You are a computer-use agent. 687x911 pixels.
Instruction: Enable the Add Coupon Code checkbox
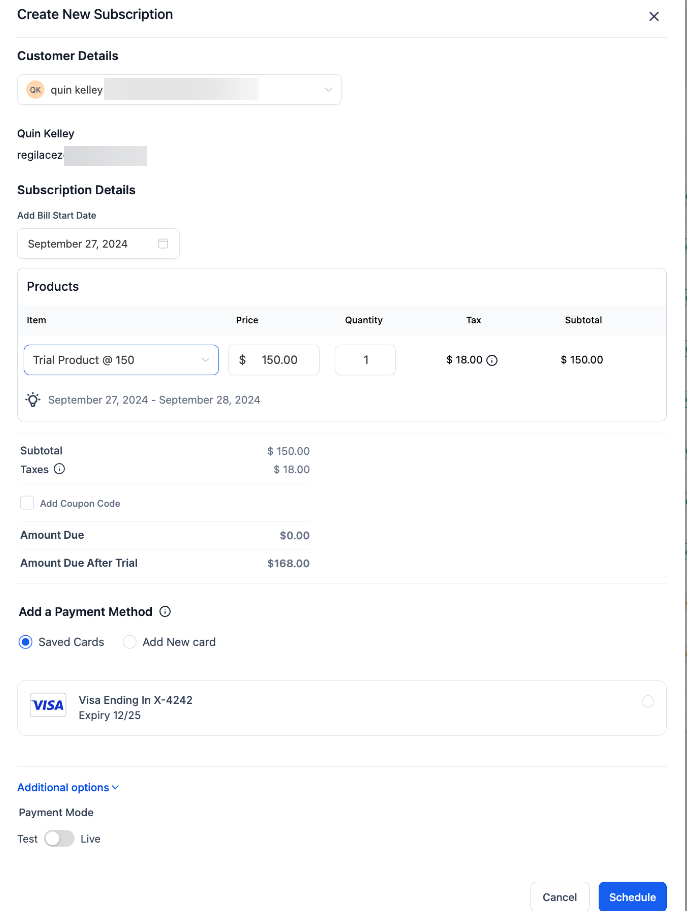(x=27, y=503)
